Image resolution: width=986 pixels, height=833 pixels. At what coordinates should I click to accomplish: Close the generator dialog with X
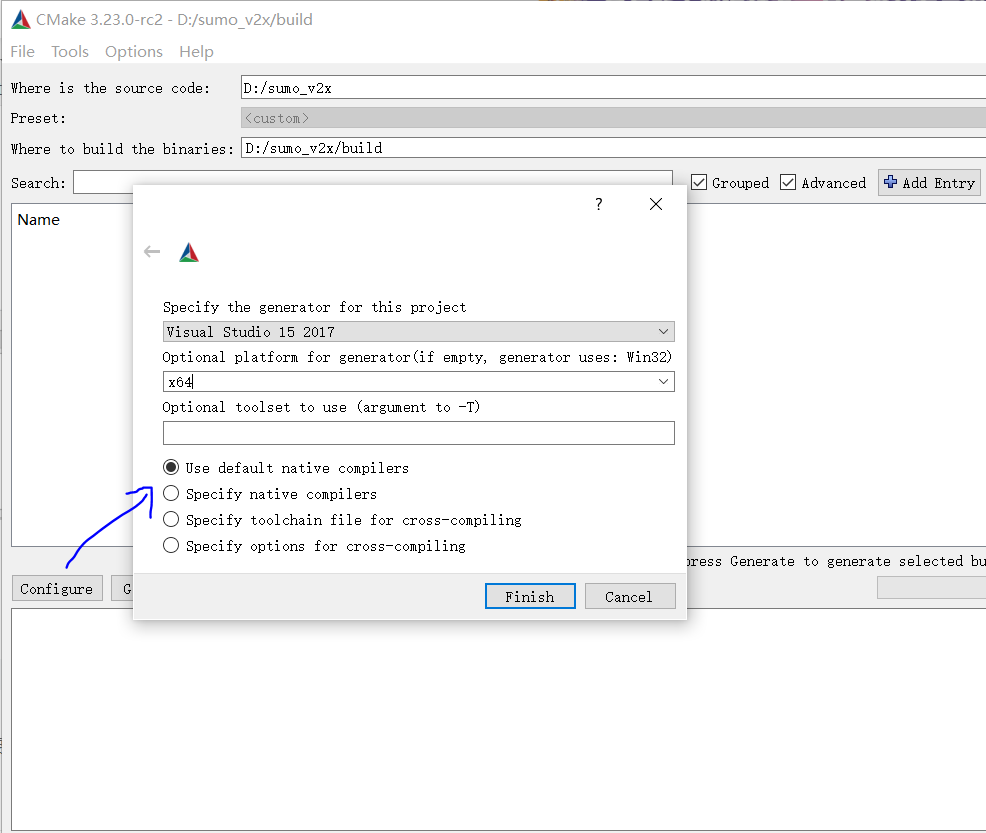coord(656,204)
